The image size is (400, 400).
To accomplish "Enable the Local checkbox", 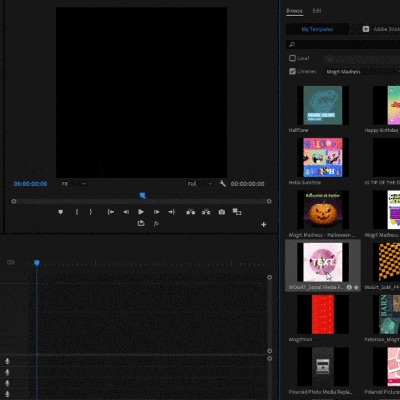I will click(292, 58).
